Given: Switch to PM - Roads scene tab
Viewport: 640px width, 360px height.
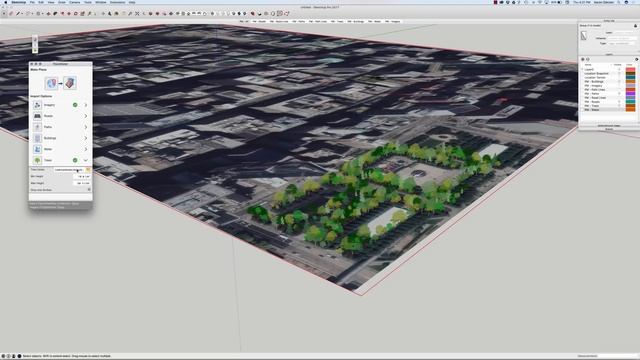Looking at the screenshot, I should [x=259, y=21].
